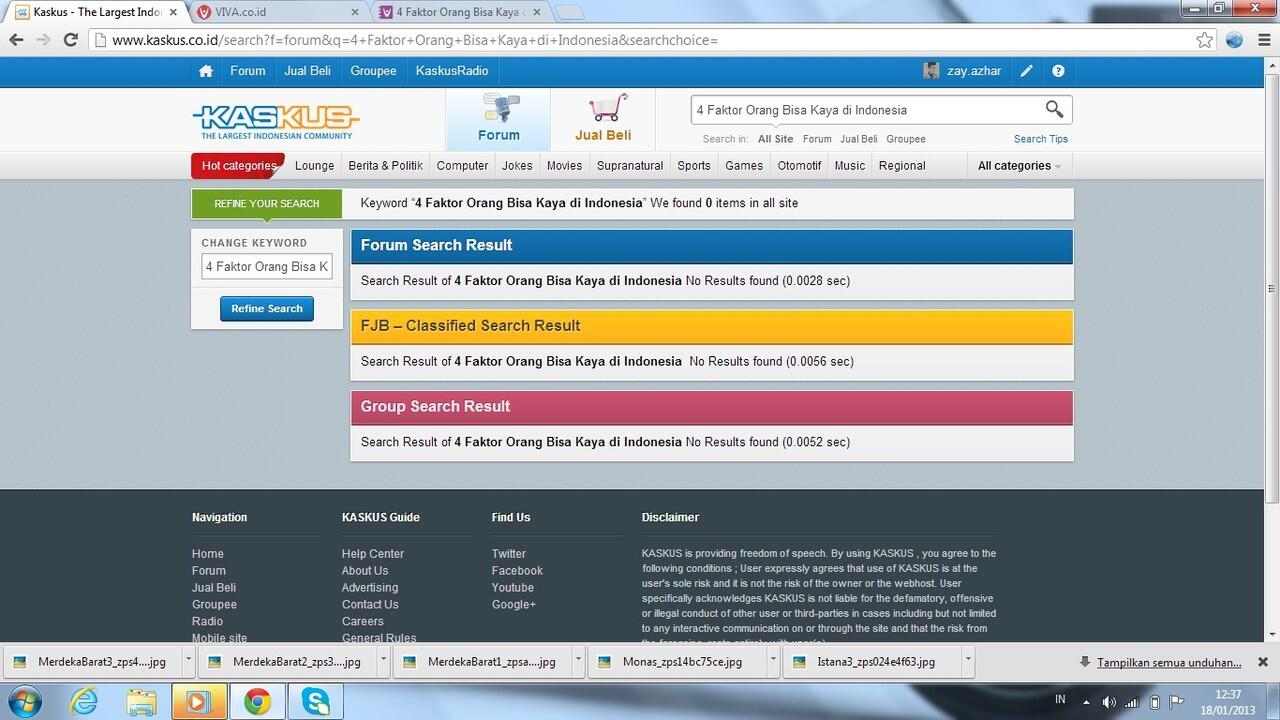This screenshot has height=720, width=1280.
Task: Click the volume speaker tray icon
Action: (x=1109, y=702)
